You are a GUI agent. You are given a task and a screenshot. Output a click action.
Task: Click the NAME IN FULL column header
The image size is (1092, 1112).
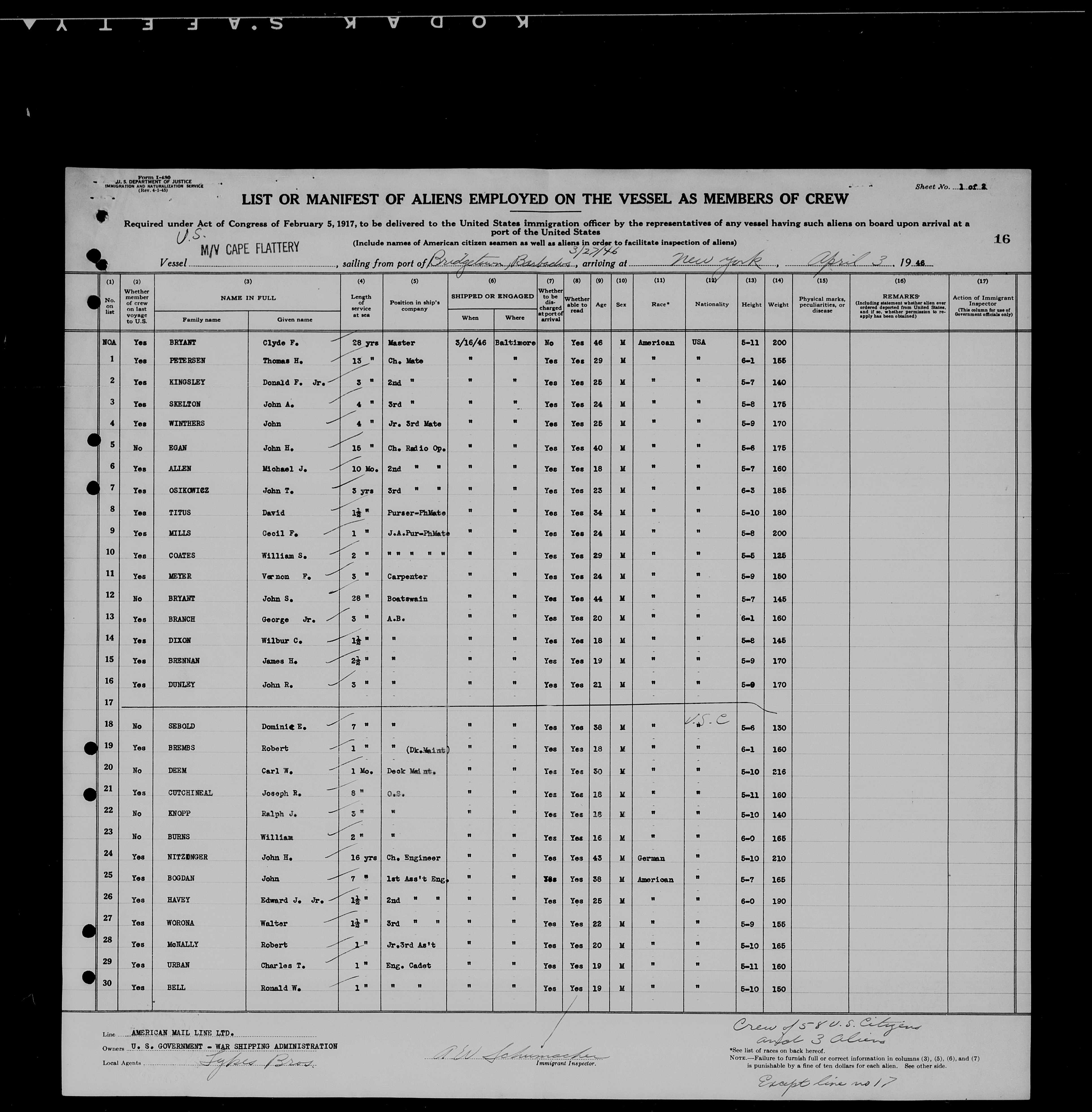248,298
